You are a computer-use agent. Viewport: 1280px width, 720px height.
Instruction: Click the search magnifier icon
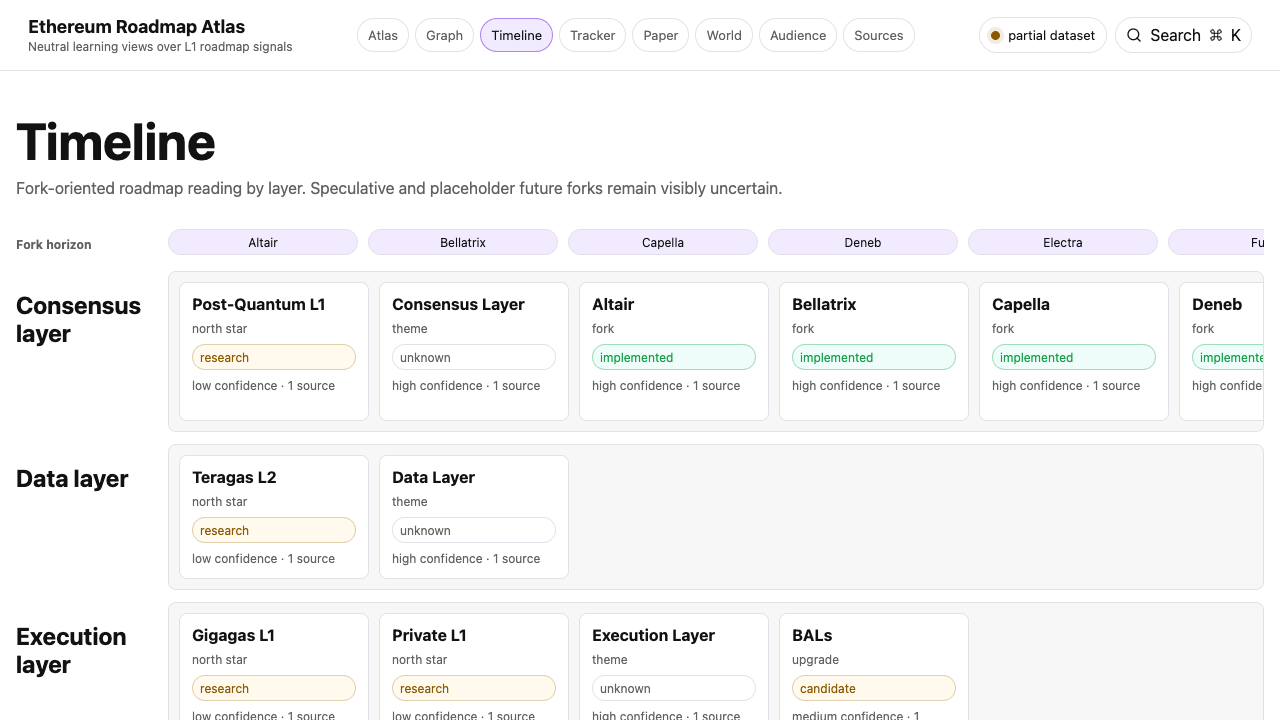1134,35
